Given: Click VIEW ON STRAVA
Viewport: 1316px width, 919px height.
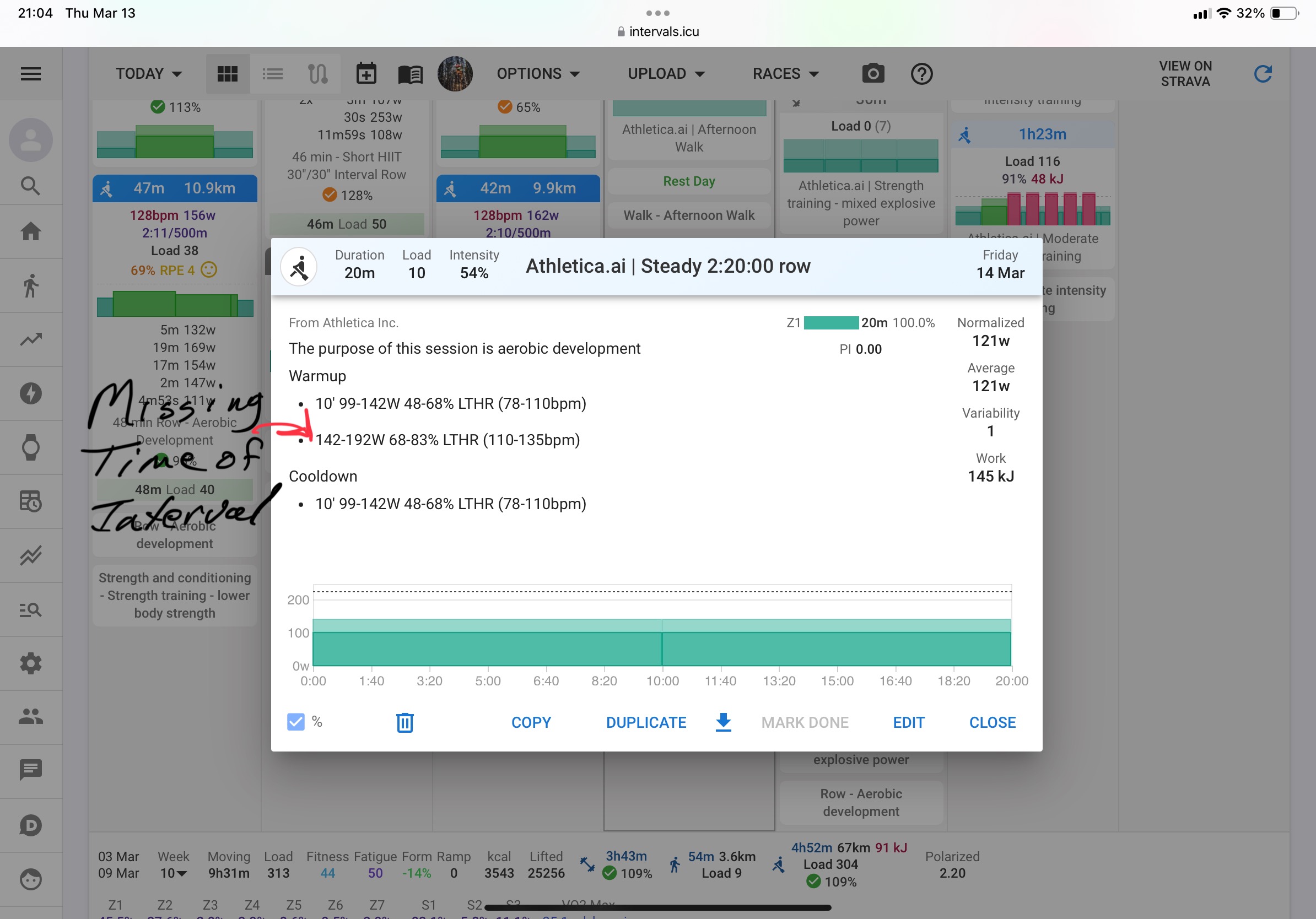Looking at the screenshot, I should pos(1185,74).
